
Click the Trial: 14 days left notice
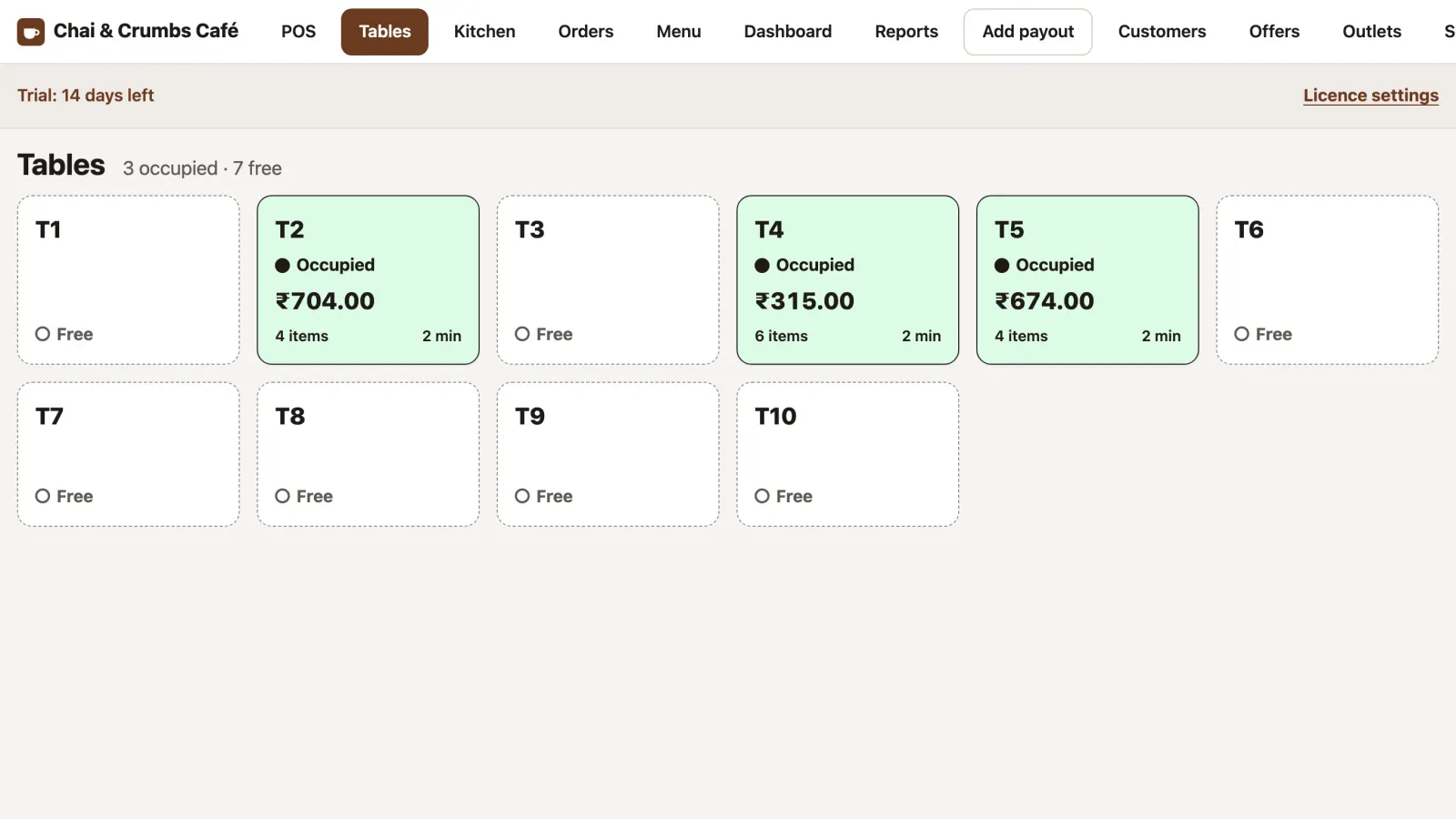point(86,96)
